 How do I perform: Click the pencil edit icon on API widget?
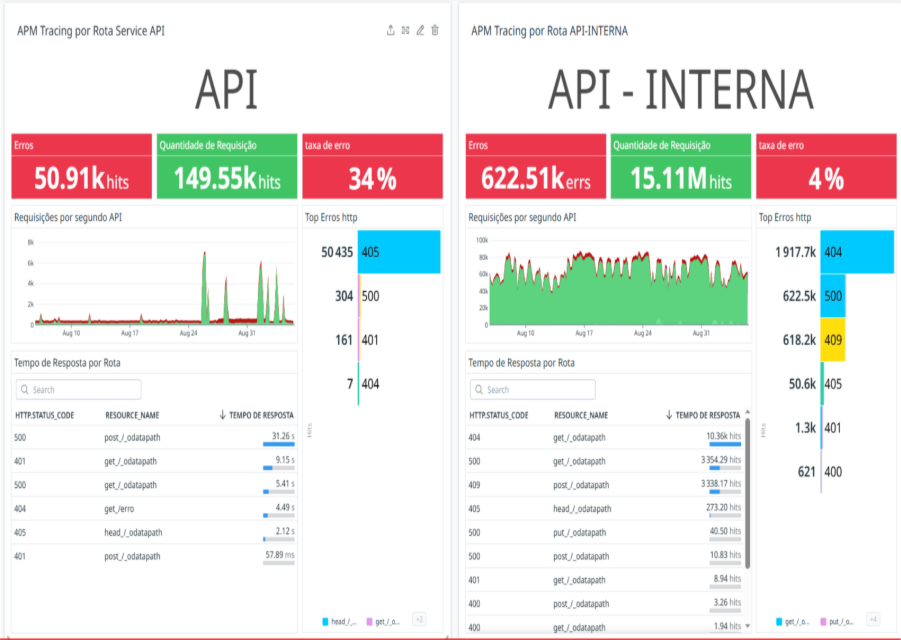click(x=420, y=31)
